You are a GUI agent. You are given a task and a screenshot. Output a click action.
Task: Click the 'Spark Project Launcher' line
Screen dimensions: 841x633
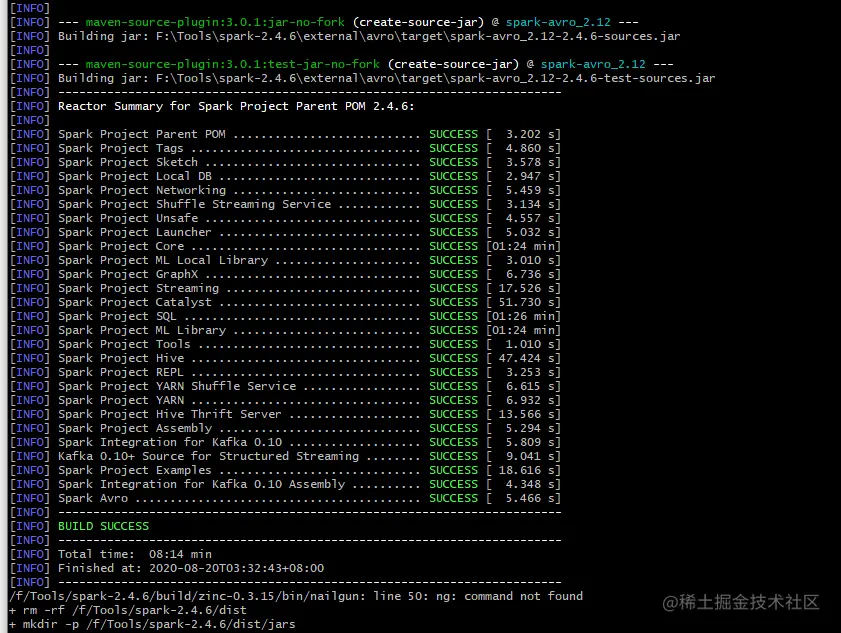[285, 232]
